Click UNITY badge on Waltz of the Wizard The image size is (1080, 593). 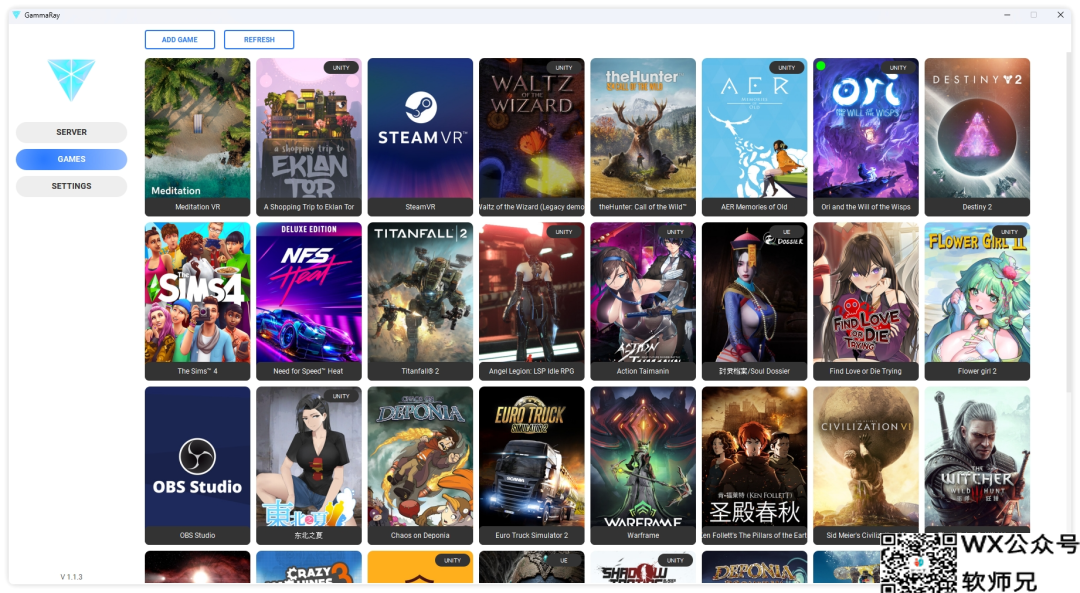(x=564, y=67)
